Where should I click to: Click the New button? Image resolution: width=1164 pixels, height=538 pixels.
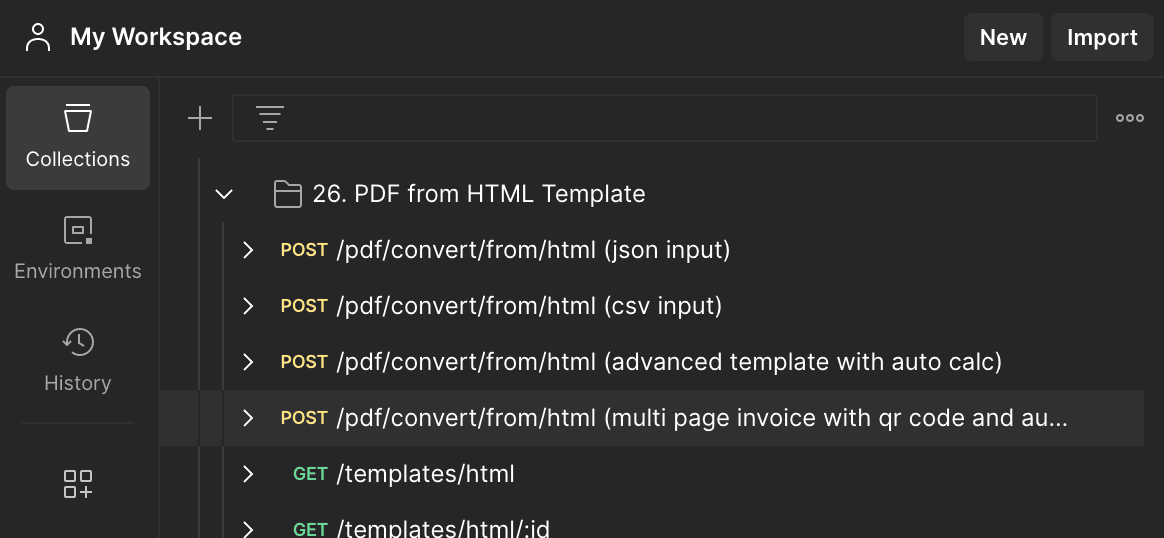[x=1003, y=38]
